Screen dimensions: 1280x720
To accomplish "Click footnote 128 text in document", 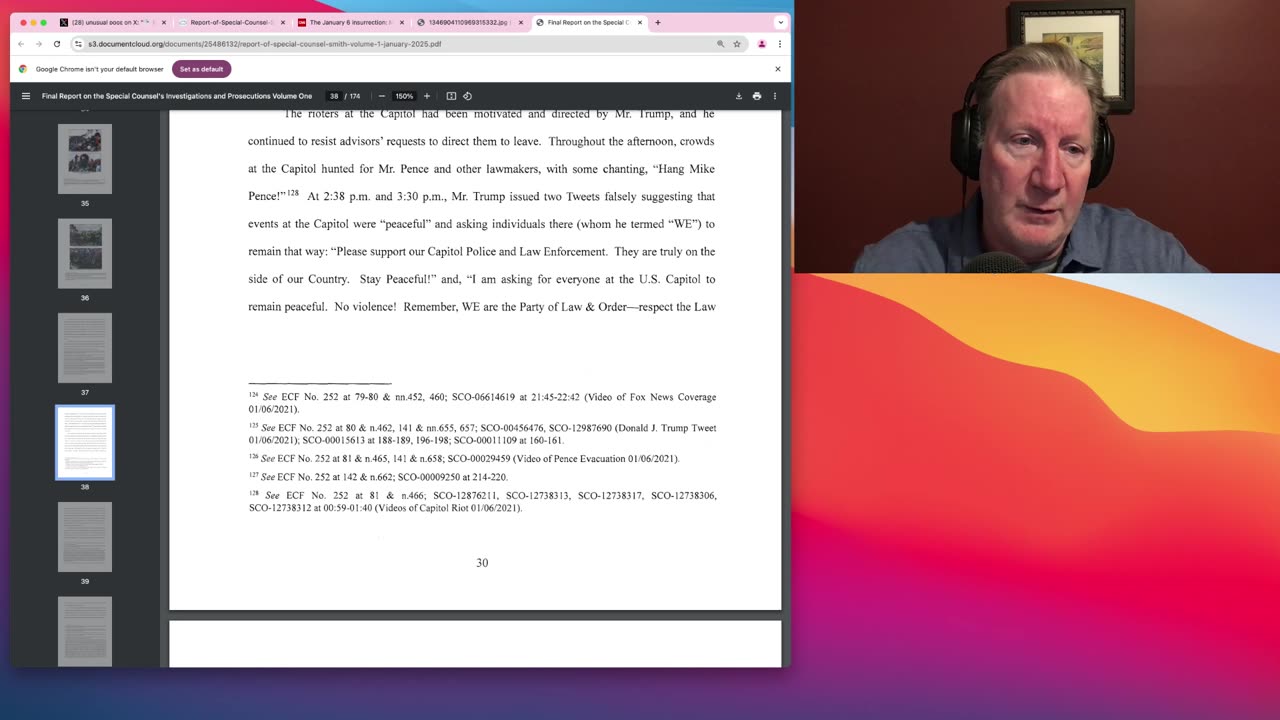I will click(482, 501).
